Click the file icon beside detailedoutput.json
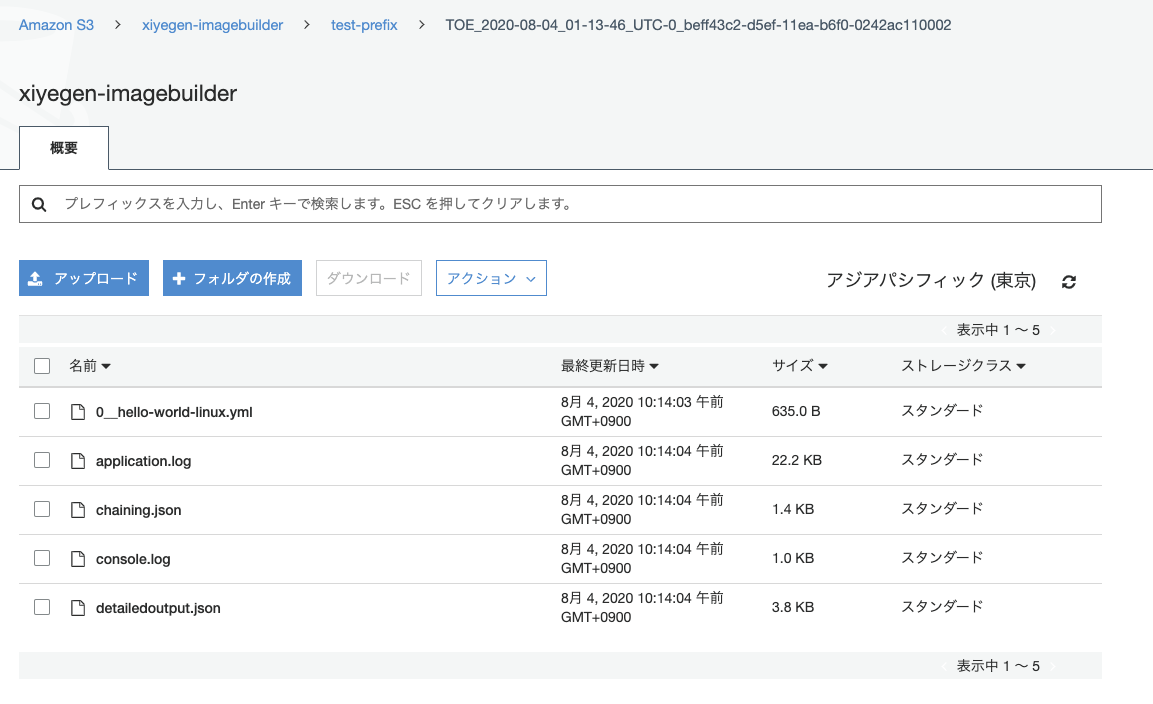 (x=77, y=608)
